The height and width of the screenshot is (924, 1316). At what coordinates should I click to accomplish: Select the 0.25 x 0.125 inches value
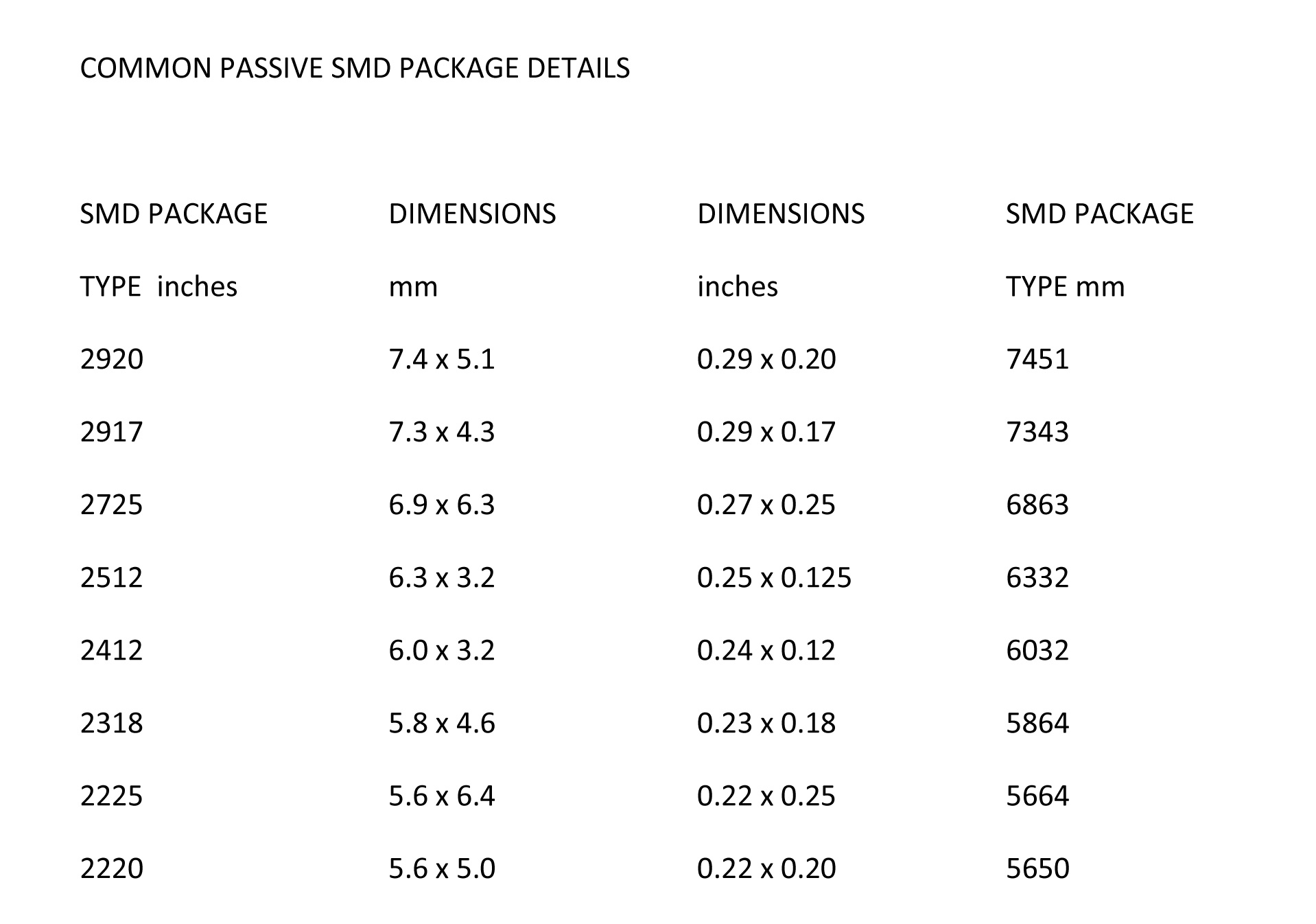coord(774,577)
